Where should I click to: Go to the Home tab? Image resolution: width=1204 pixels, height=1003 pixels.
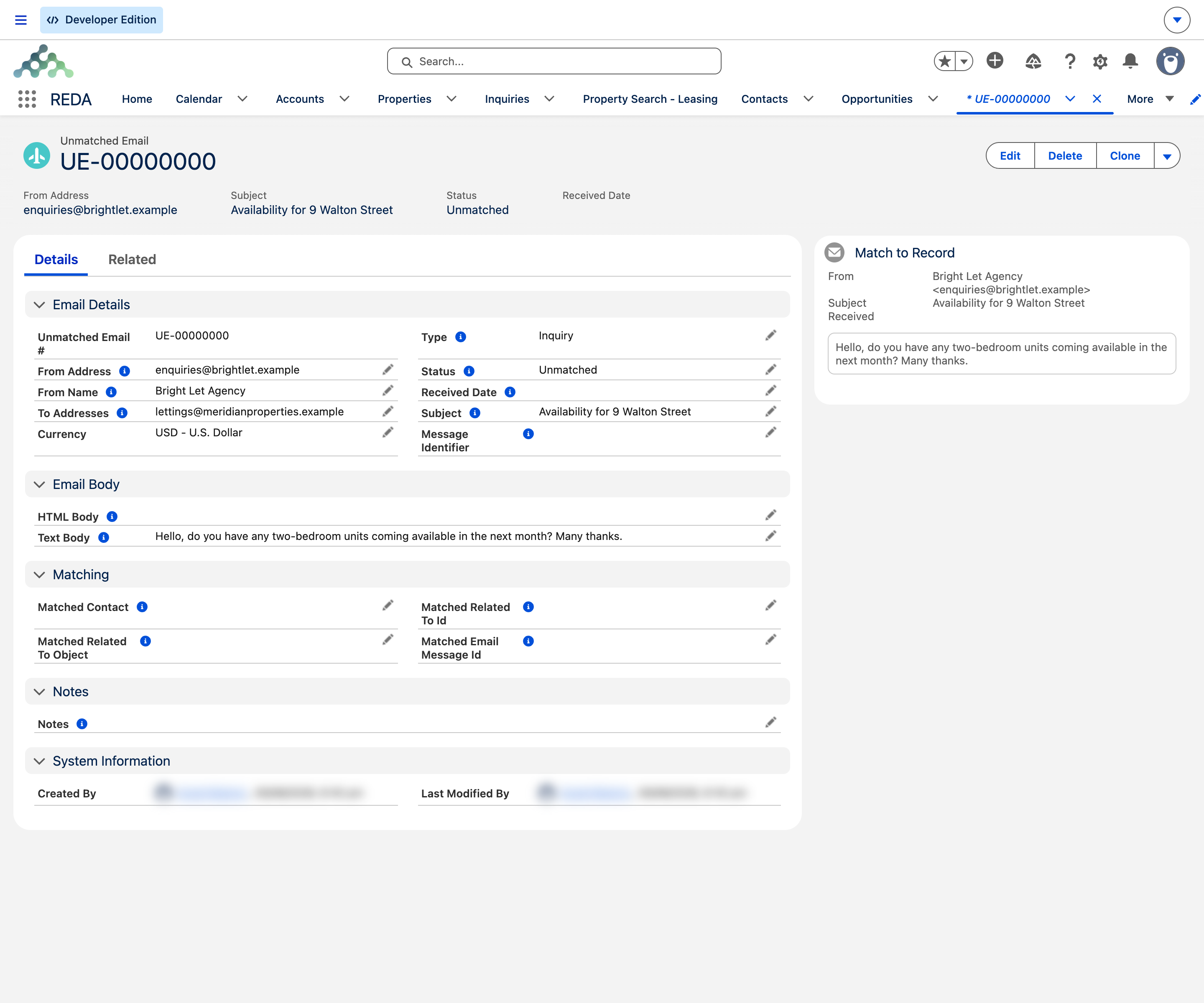tap(137, 99)
